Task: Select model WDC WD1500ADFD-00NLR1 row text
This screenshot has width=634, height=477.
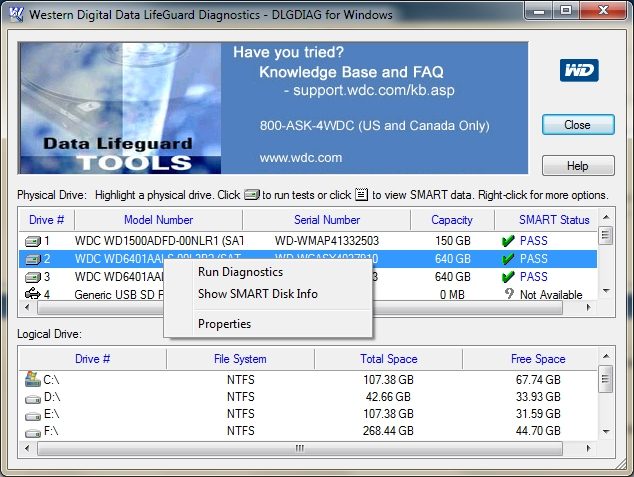Action: (159, 241)
